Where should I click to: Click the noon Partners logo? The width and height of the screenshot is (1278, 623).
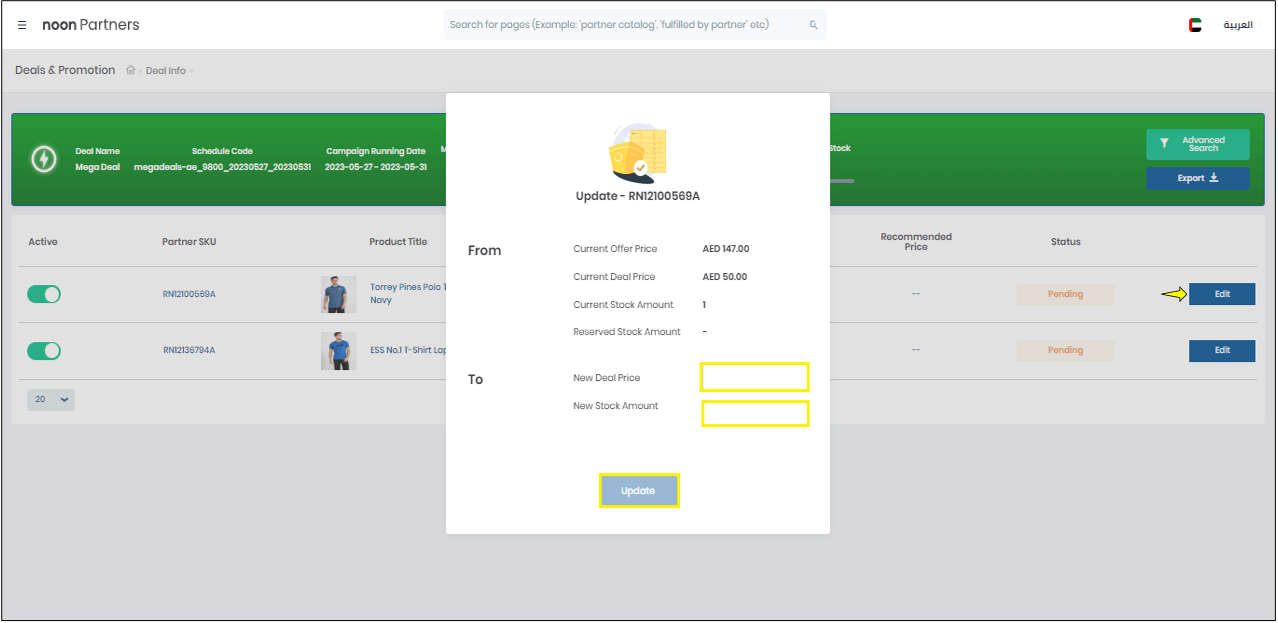click(91, 25)
